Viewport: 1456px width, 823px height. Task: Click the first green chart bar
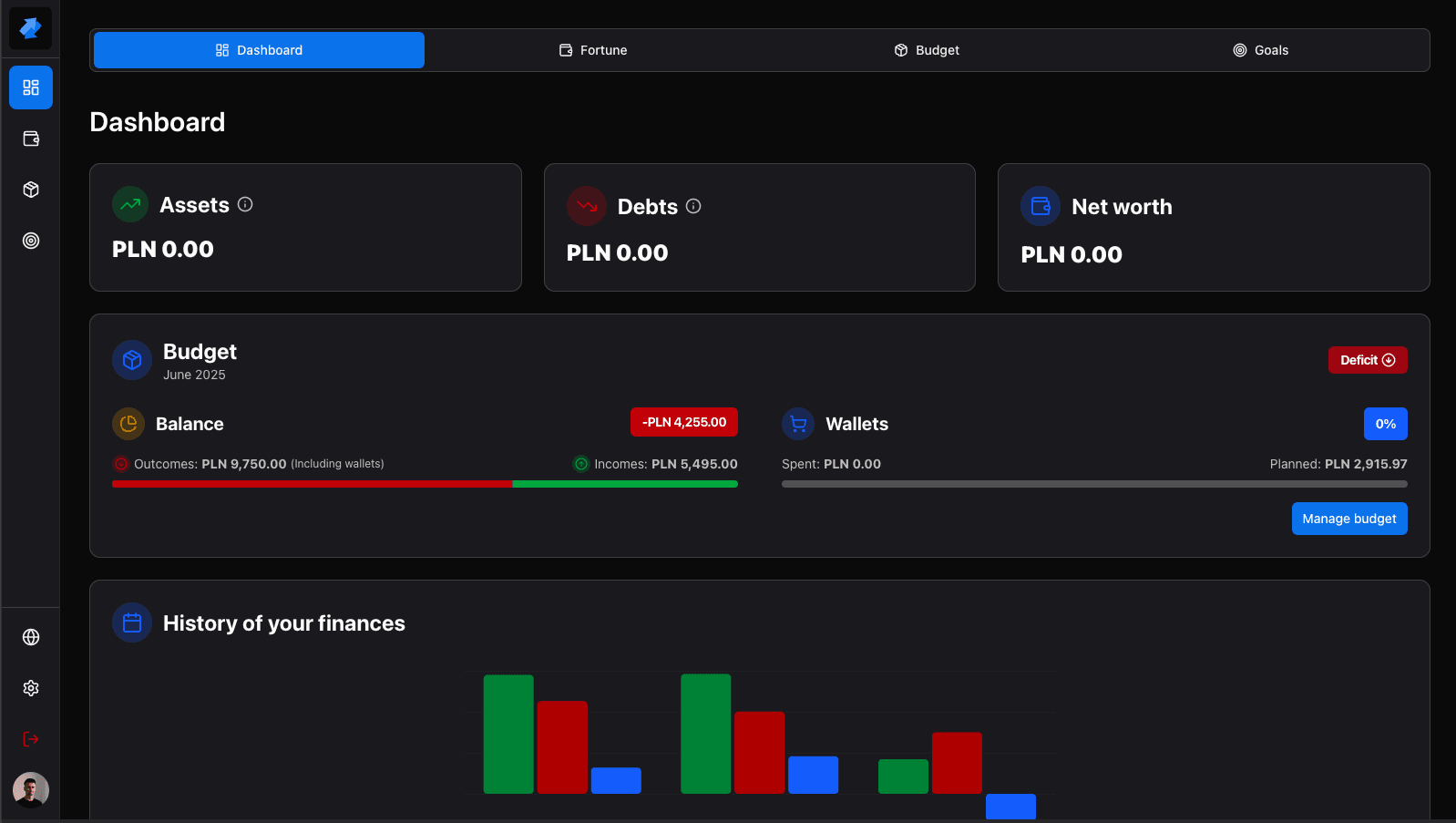508,734
